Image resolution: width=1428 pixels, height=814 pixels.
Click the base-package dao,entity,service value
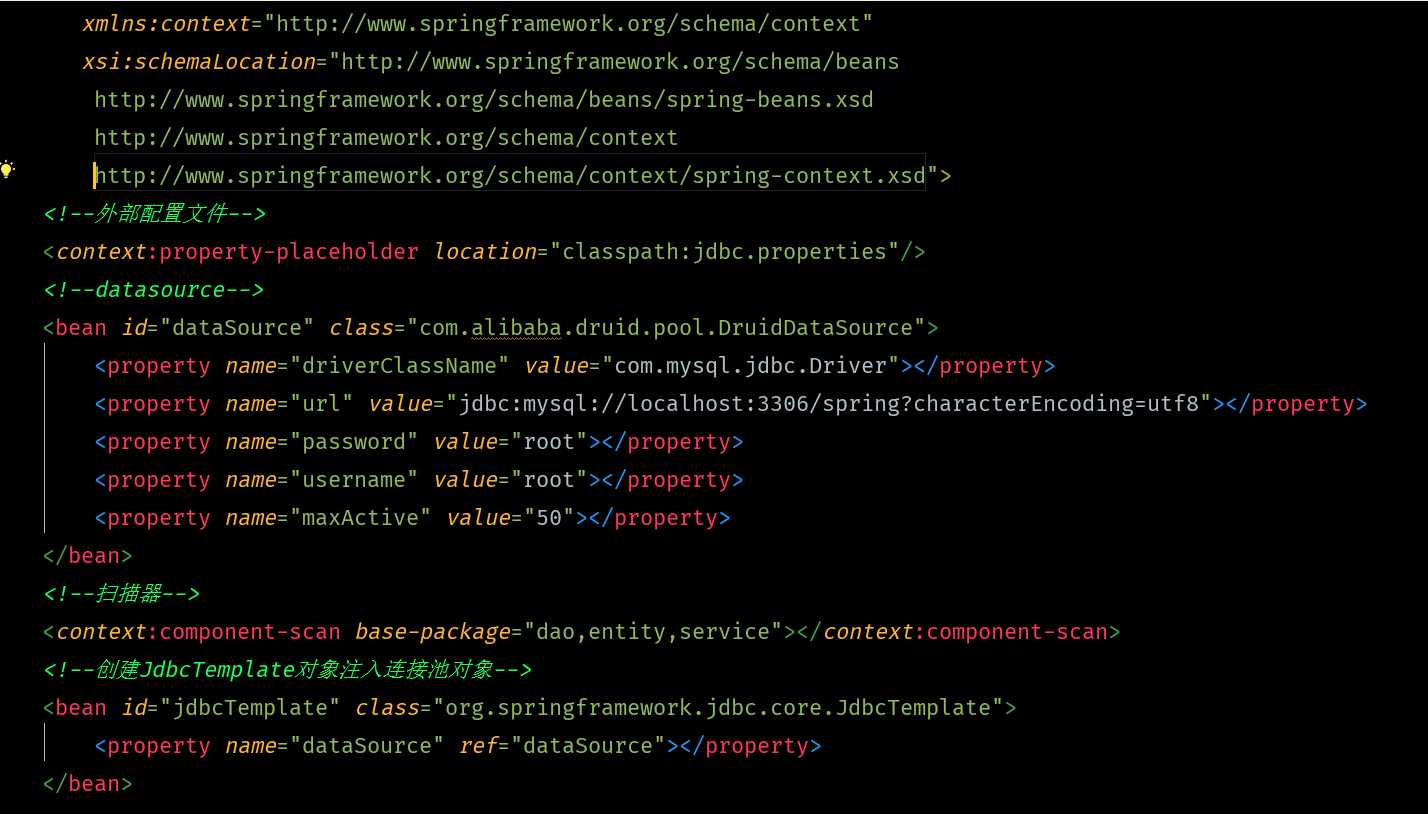(653, 631)
